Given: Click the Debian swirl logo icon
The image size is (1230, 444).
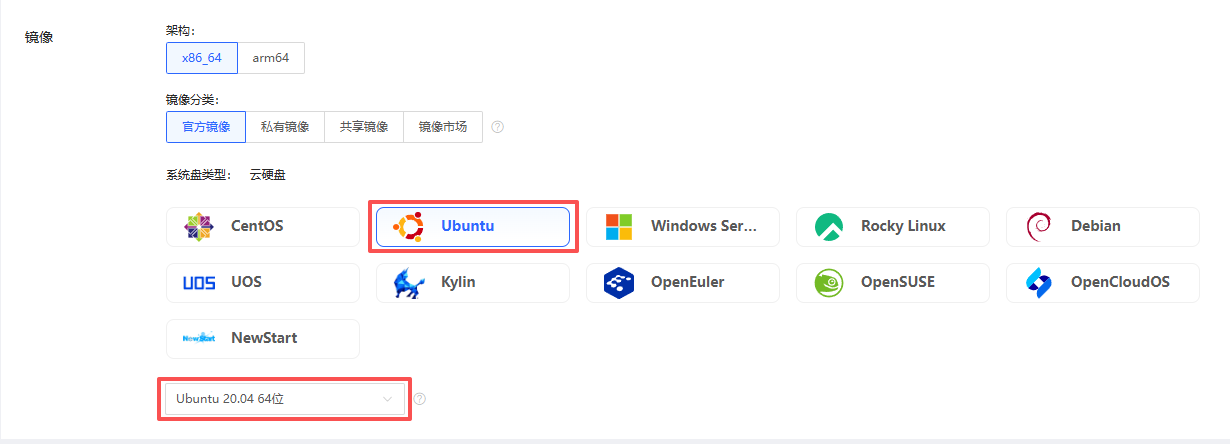Looking at the screenshot, I should coord(1039,227).
